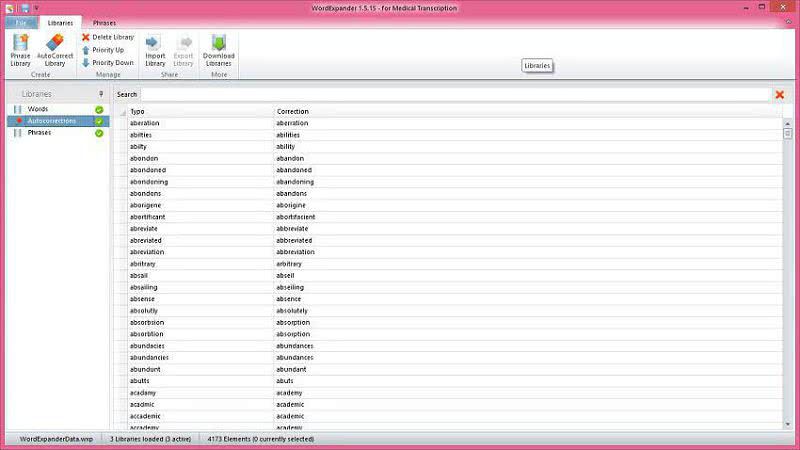This screenshot has height=450, width=800.
Task: Import a library file
Action: coord(154,50)
